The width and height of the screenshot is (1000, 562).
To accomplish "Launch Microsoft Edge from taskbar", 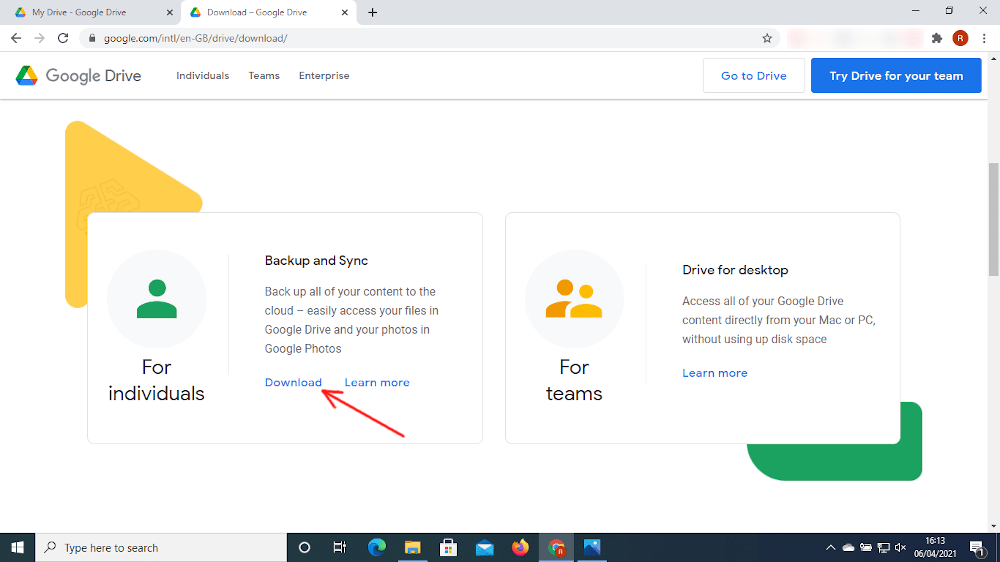I will 377,547.
